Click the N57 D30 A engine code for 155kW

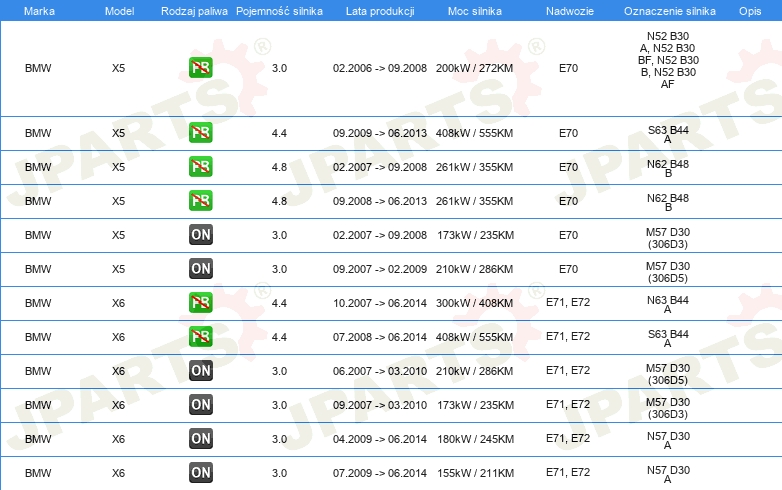[667, 473]
